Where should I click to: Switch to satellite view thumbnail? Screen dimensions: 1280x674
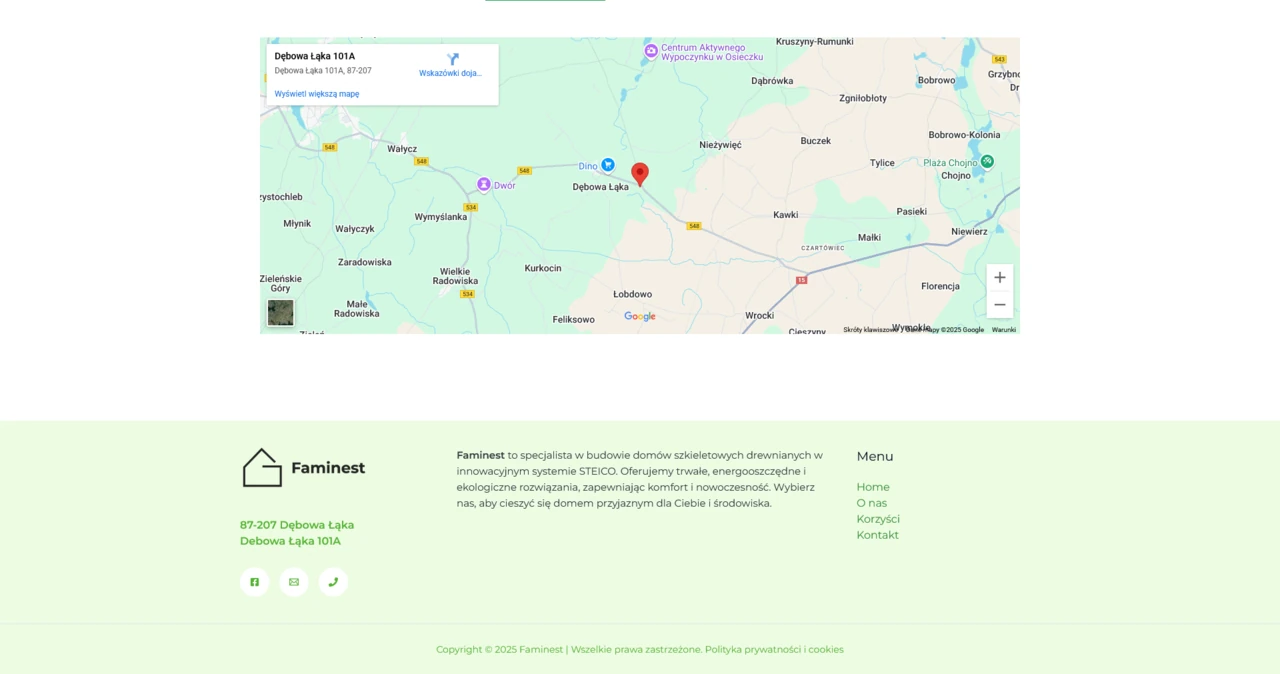281,313
